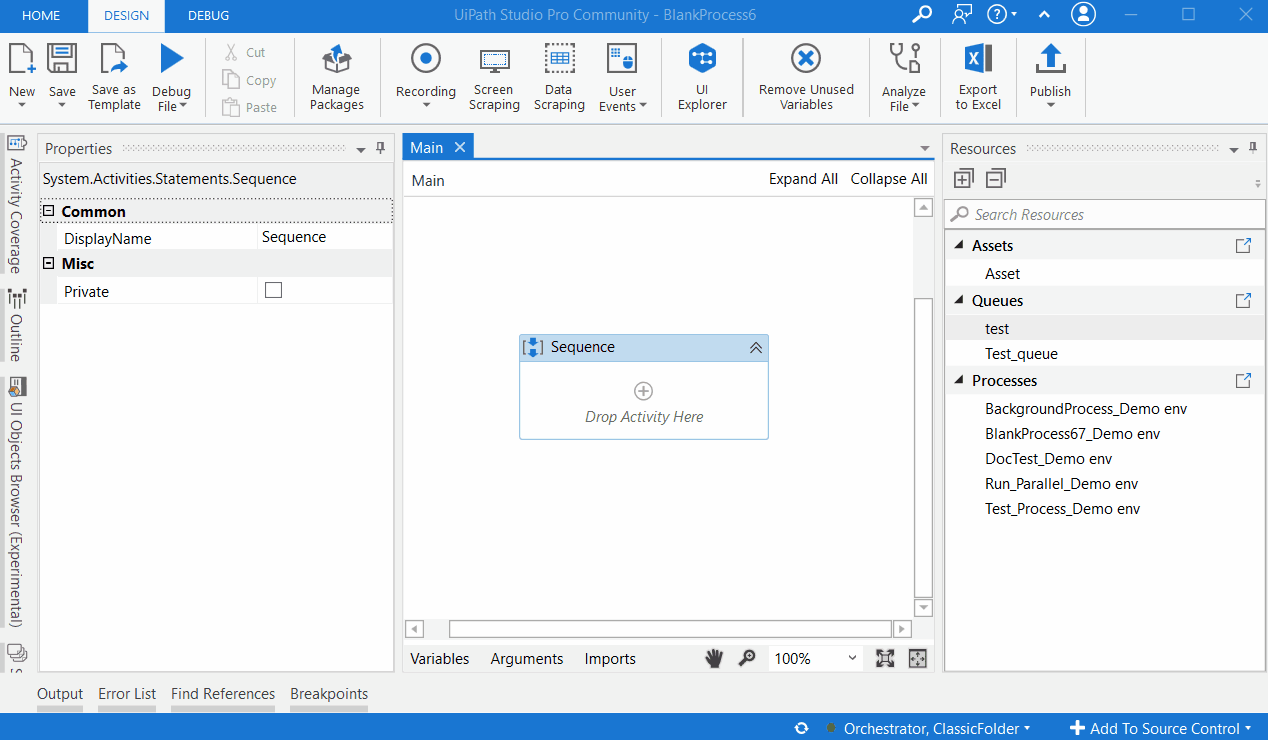Switch to the HOME ribbon tab
The width and height of the screenshot is (1268, 740).
tap(41, 15)
